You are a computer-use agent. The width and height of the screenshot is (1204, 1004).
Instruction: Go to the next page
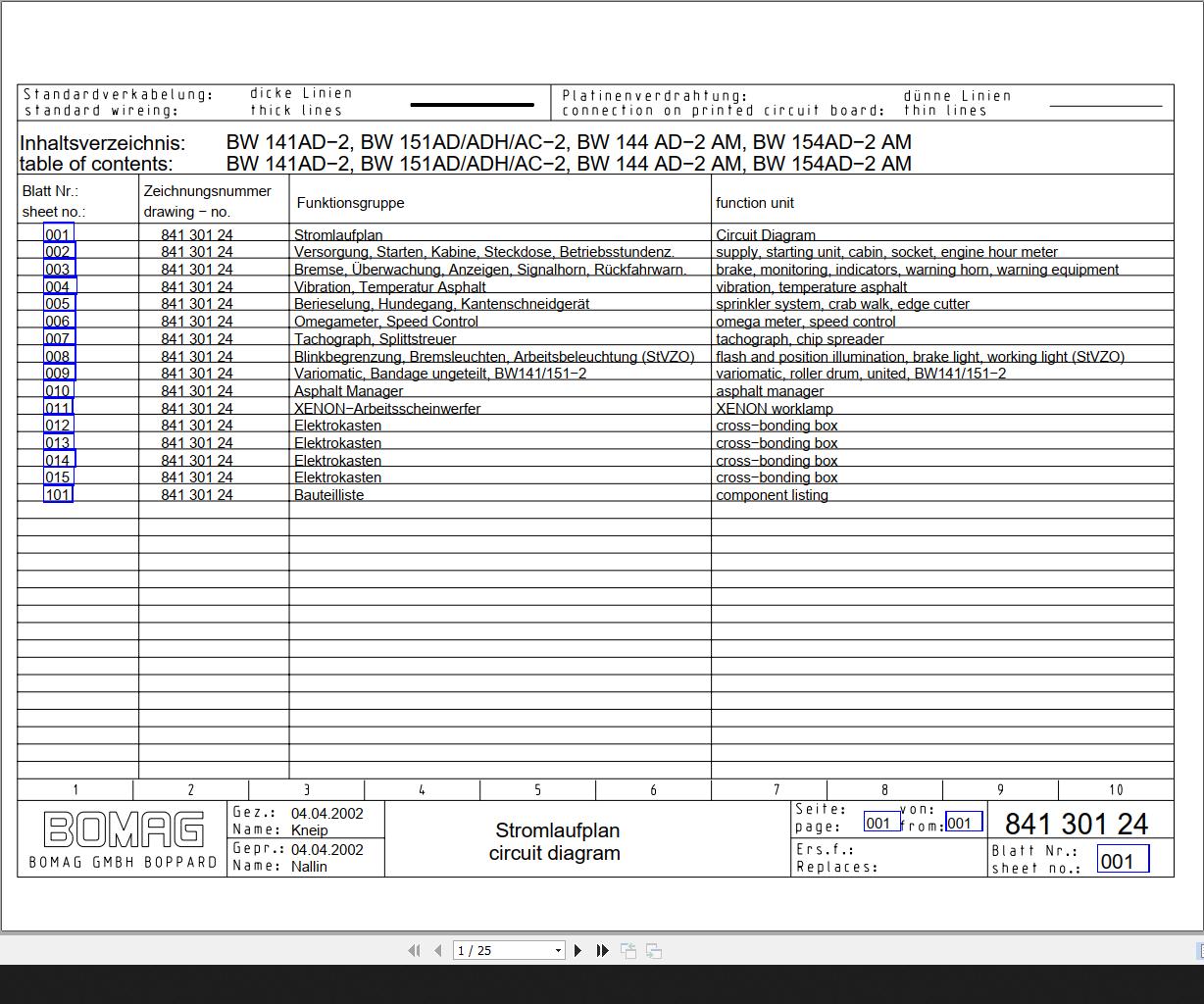click(578, 950)
